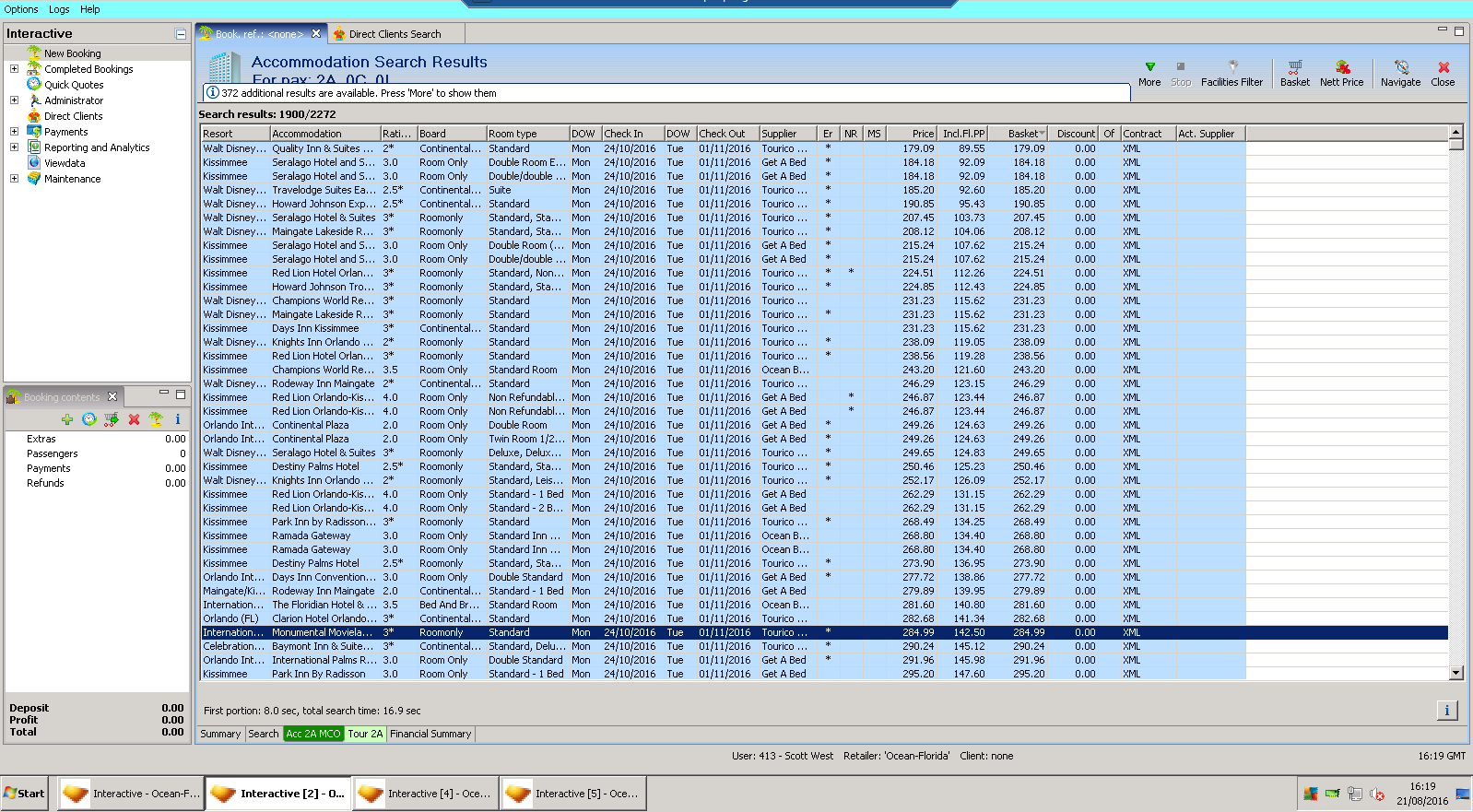Select the Clarion Hotel Orlando... row
The width and height of the screenshot is (1473, 812).
[824, 618]
